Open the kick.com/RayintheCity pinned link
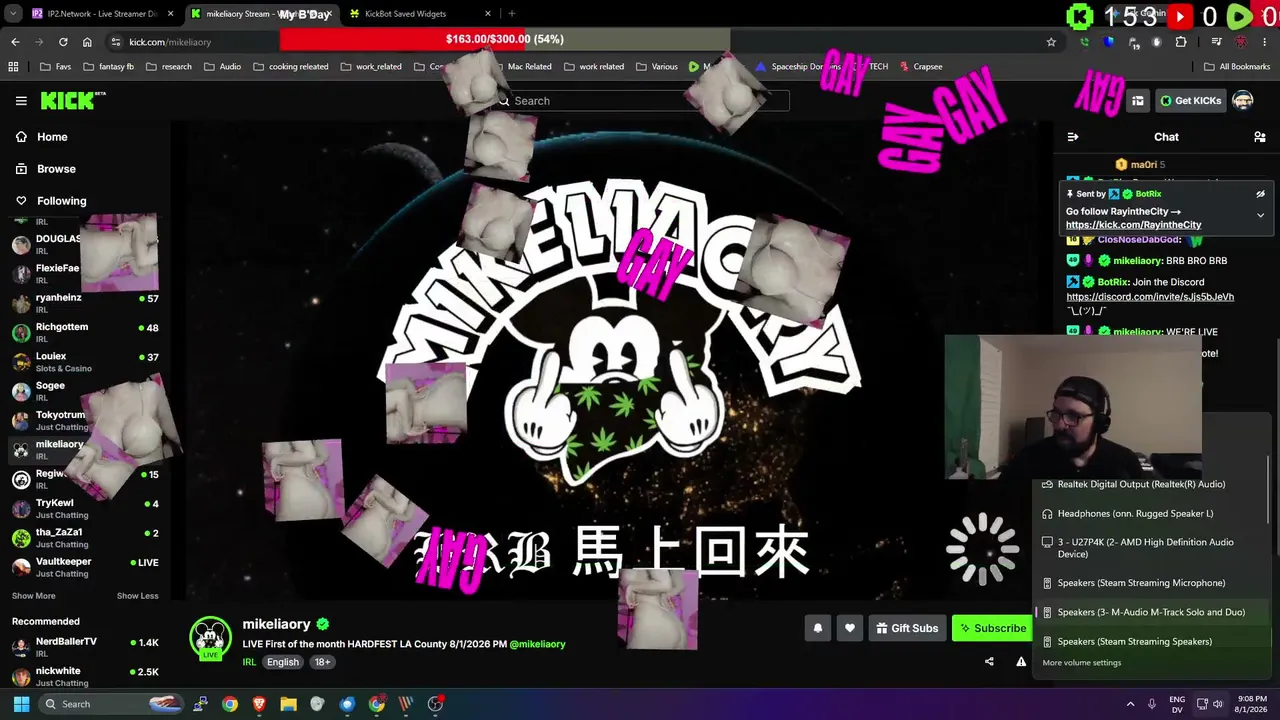Viewport: 1280px width, 720px height. point(1133,225)
